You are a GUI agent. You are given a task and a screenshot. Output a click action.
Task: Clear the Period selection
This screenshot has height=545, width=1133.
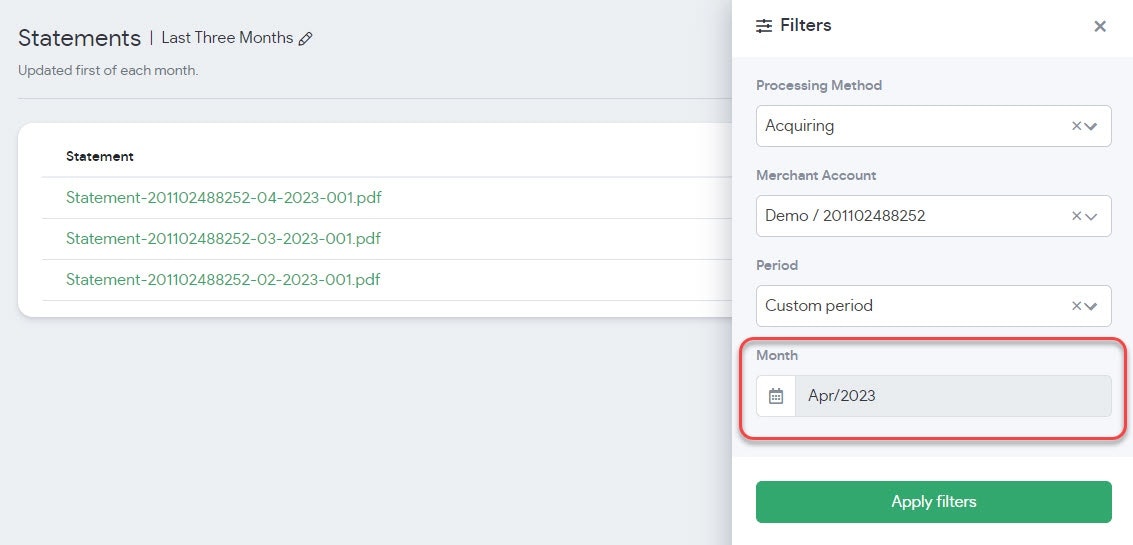pos(1076,306)
